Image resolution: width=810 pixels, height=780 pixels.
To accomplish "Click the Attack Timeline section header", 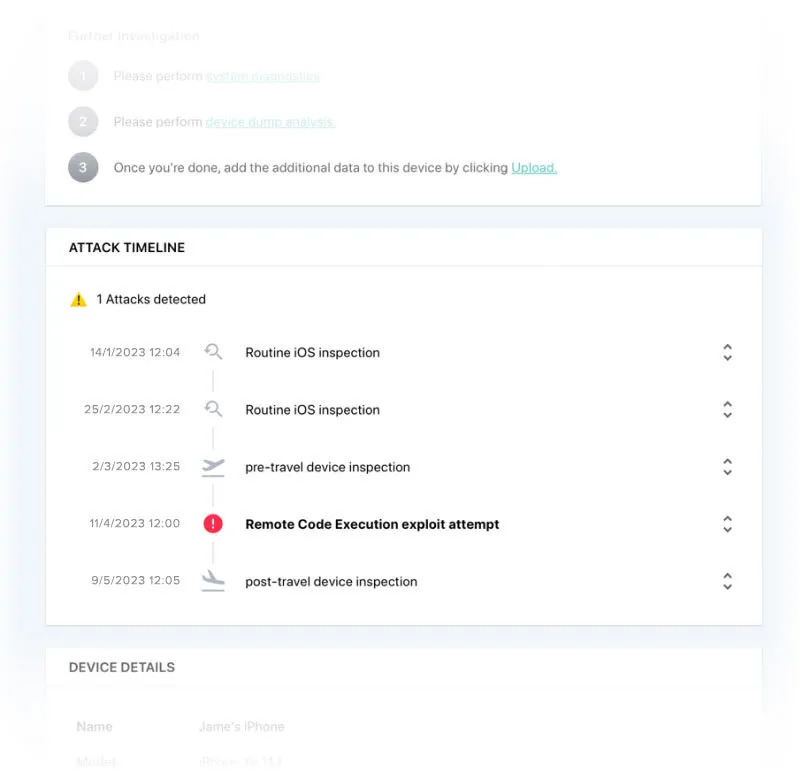I will pyautogui.click(x=127, y=247).
